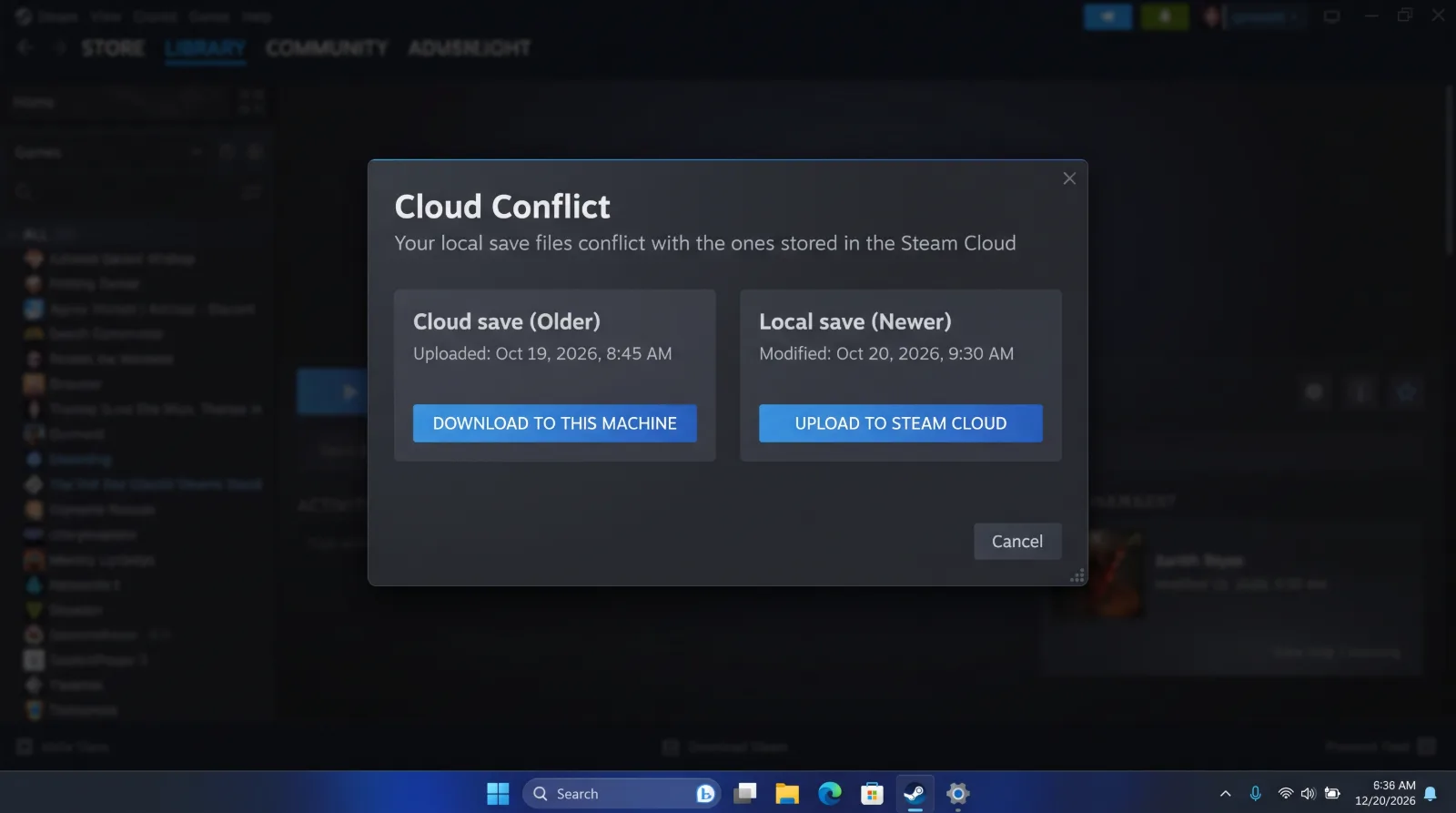Launch File Explorer from the taskbar
The width and height of the screenshot is (1456, 813).
(x=787, y=794)
